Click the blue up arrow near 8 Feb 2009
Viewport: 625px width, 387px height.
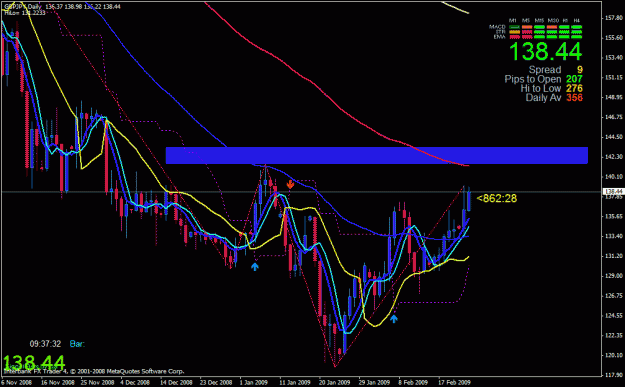[394, 318]
